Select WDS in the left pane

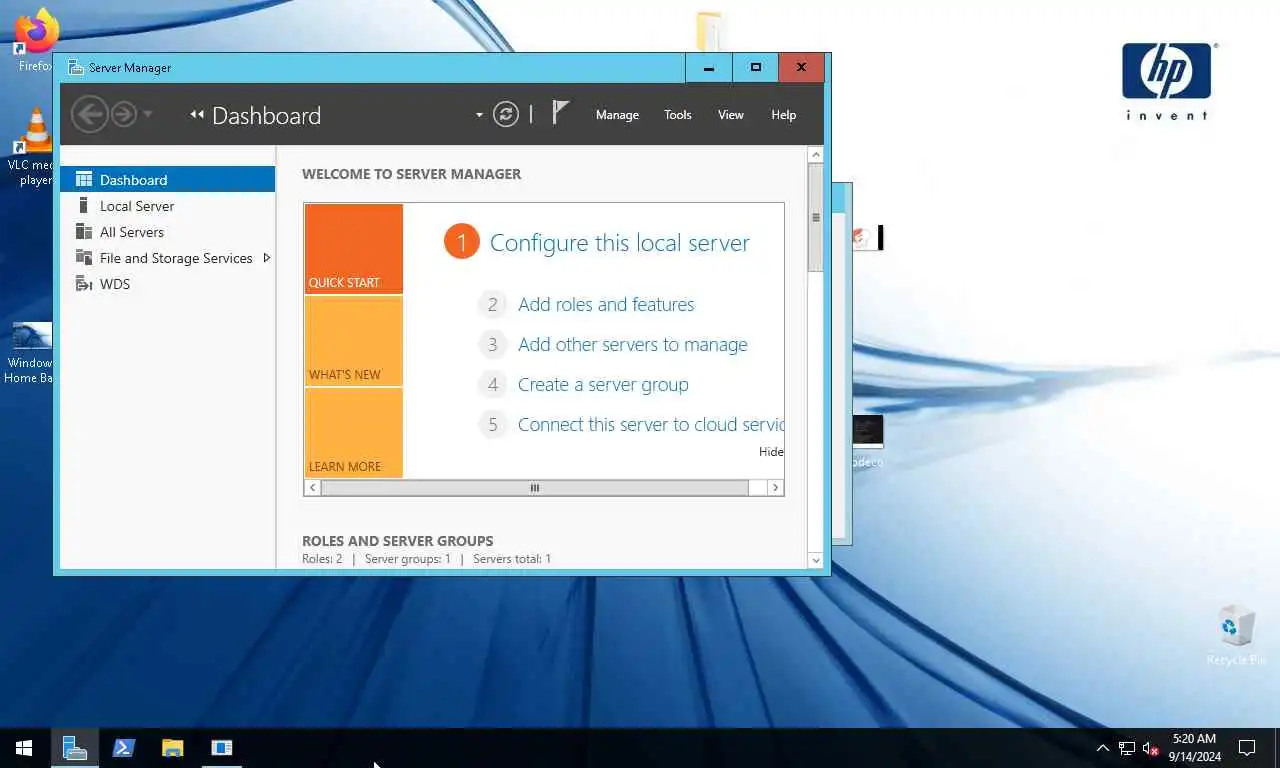coord(167,284)
